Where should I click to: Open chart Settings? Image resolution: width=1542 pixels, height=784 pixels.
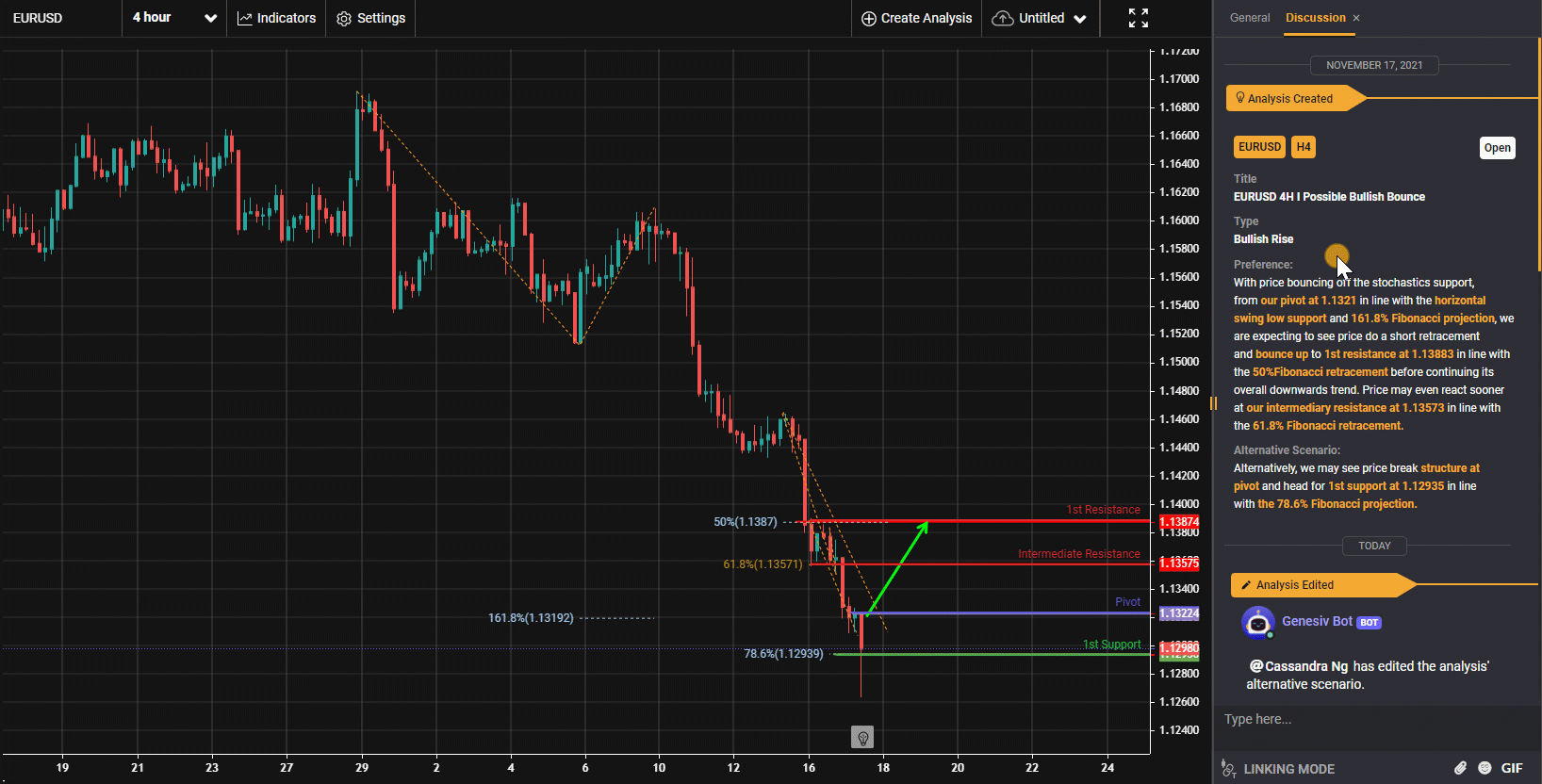click(x=371, y=18)
